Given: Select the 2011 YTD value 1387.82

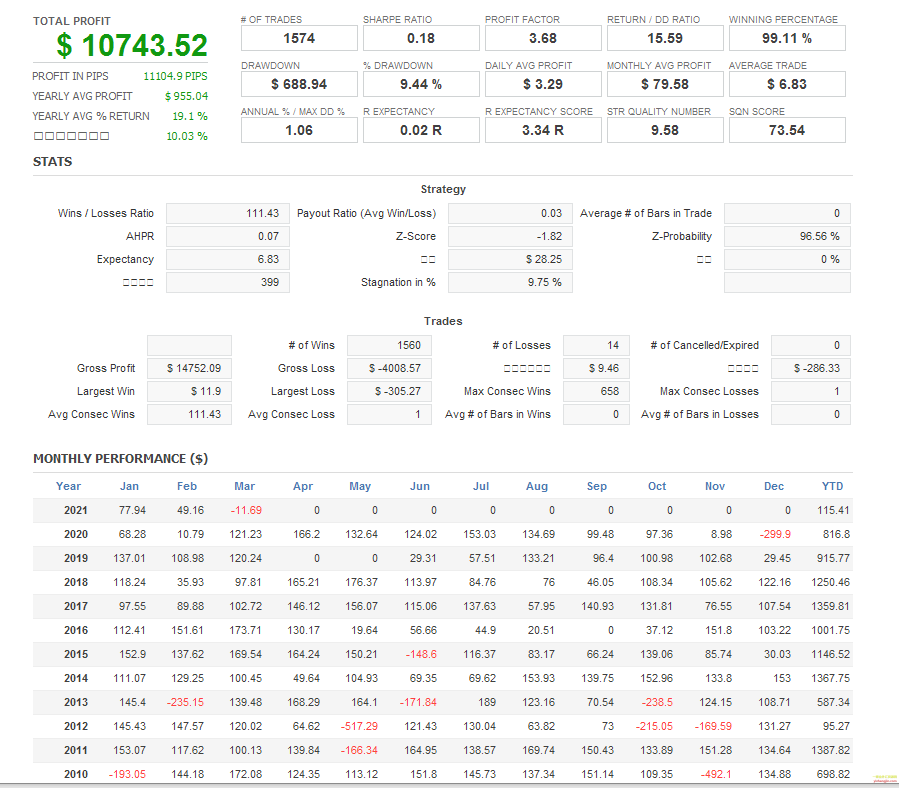Looking at the screenshot, I should (x=830, y=750).
